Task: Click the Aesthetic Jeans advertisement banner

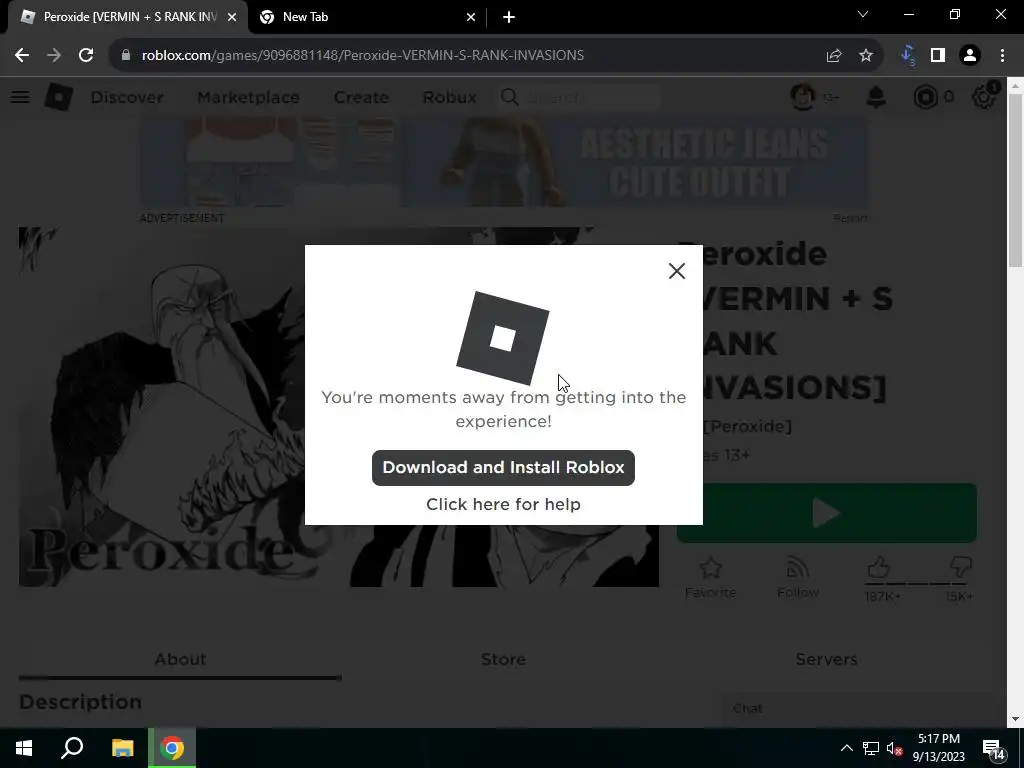Action: point(504,163)
